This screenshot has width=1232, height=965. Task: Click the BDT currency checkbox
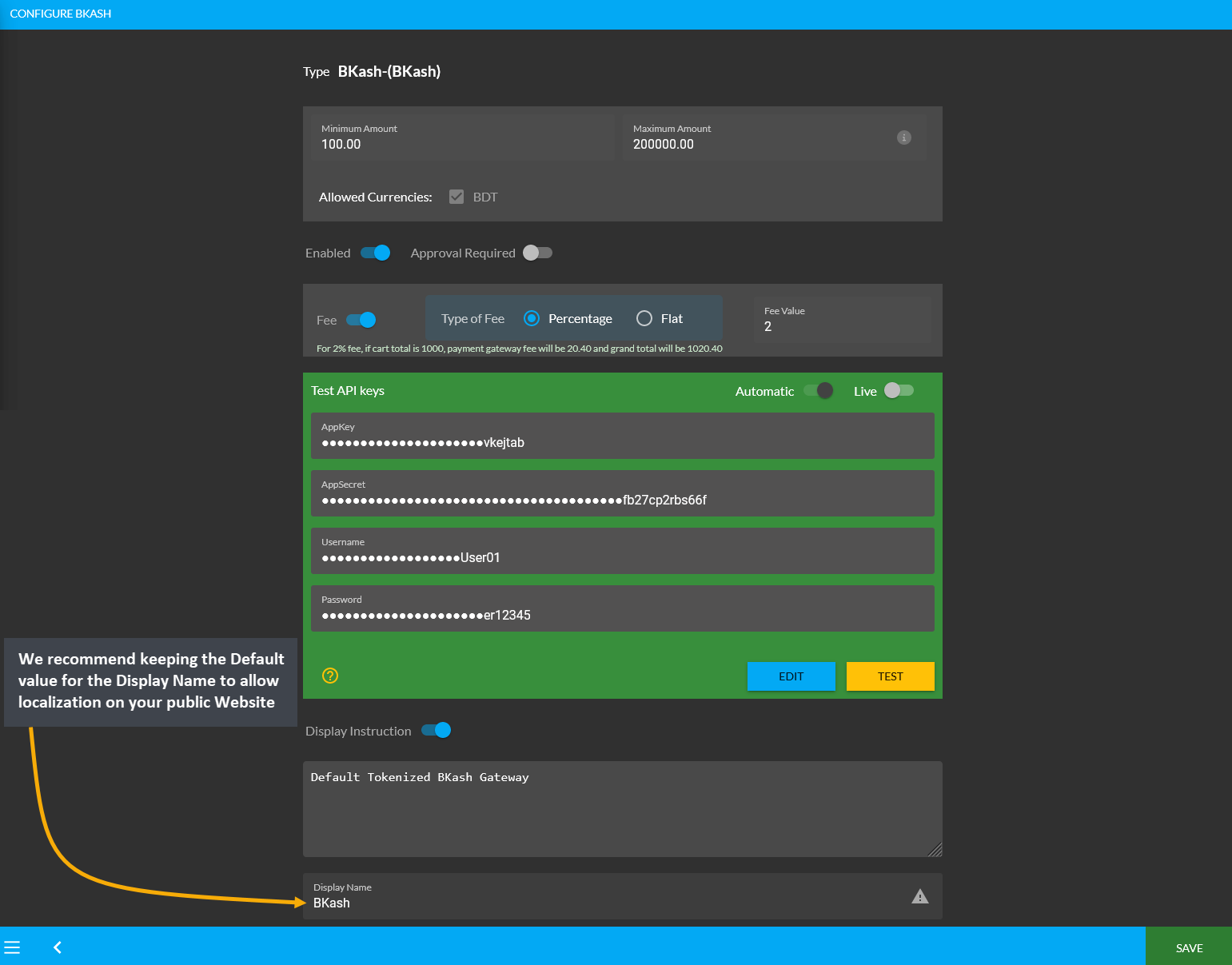pos(457,197)
